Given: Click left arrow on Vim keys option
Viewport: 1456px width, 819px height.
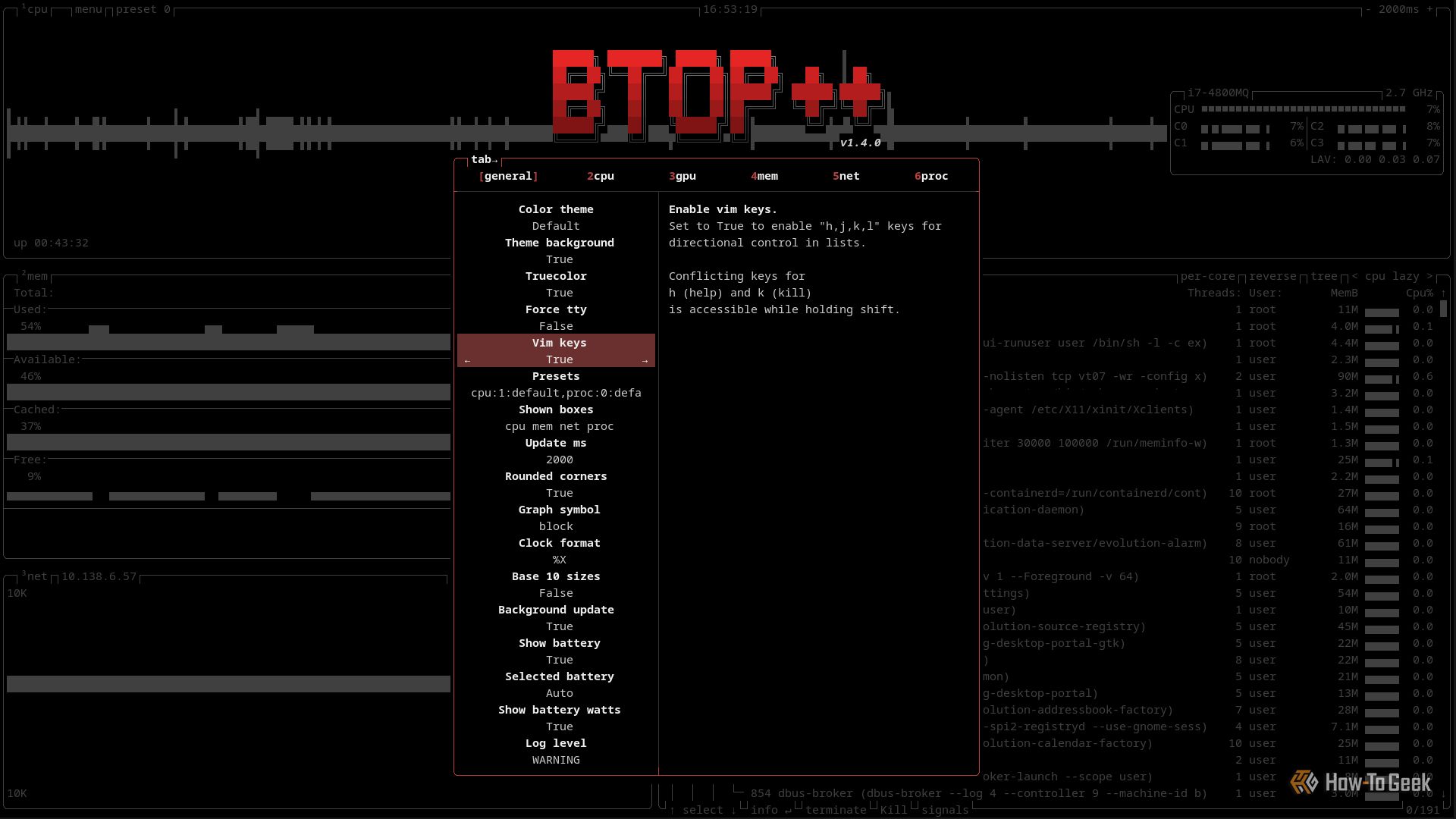Looking at the screenshot, I should pyautogui.click(x=467, y=361).
